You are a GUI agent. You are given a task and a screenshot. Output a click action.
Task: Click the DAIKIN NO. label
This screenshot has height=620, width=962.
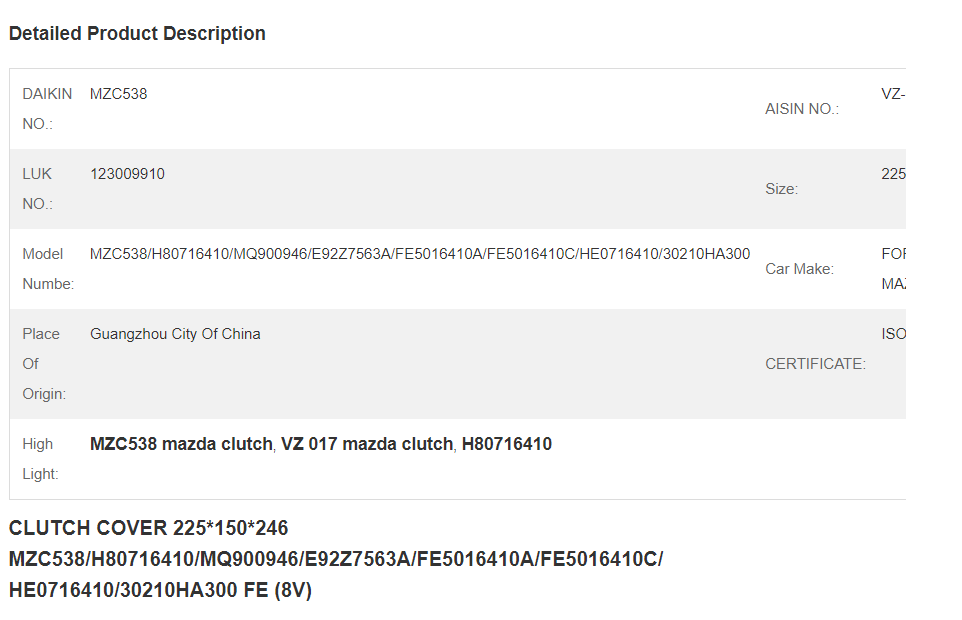point(47,109)
